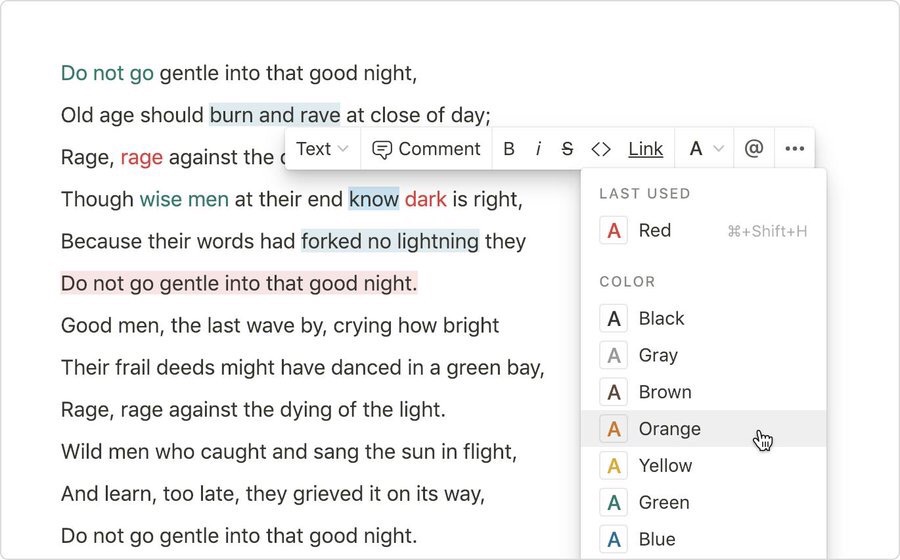The image size is (900, 560).
Task: Click the yellow A color swatch
Action: coord(614,465)
